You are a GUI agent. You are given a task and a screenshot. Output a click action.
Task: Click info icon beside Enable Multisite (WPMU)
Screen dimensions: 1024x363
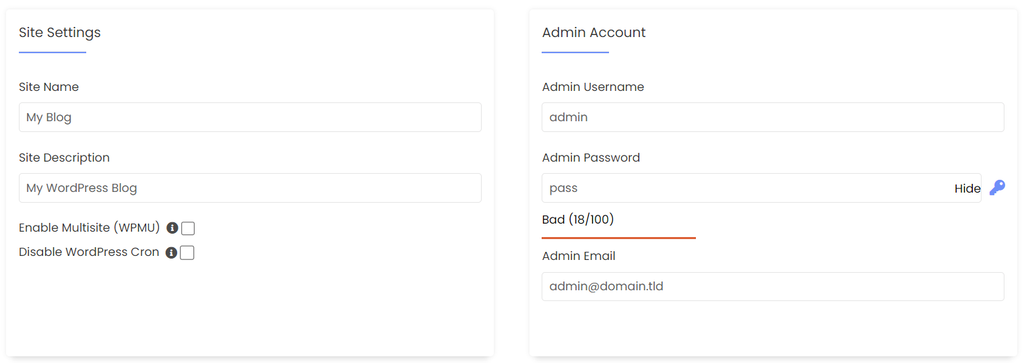point(172,228)
